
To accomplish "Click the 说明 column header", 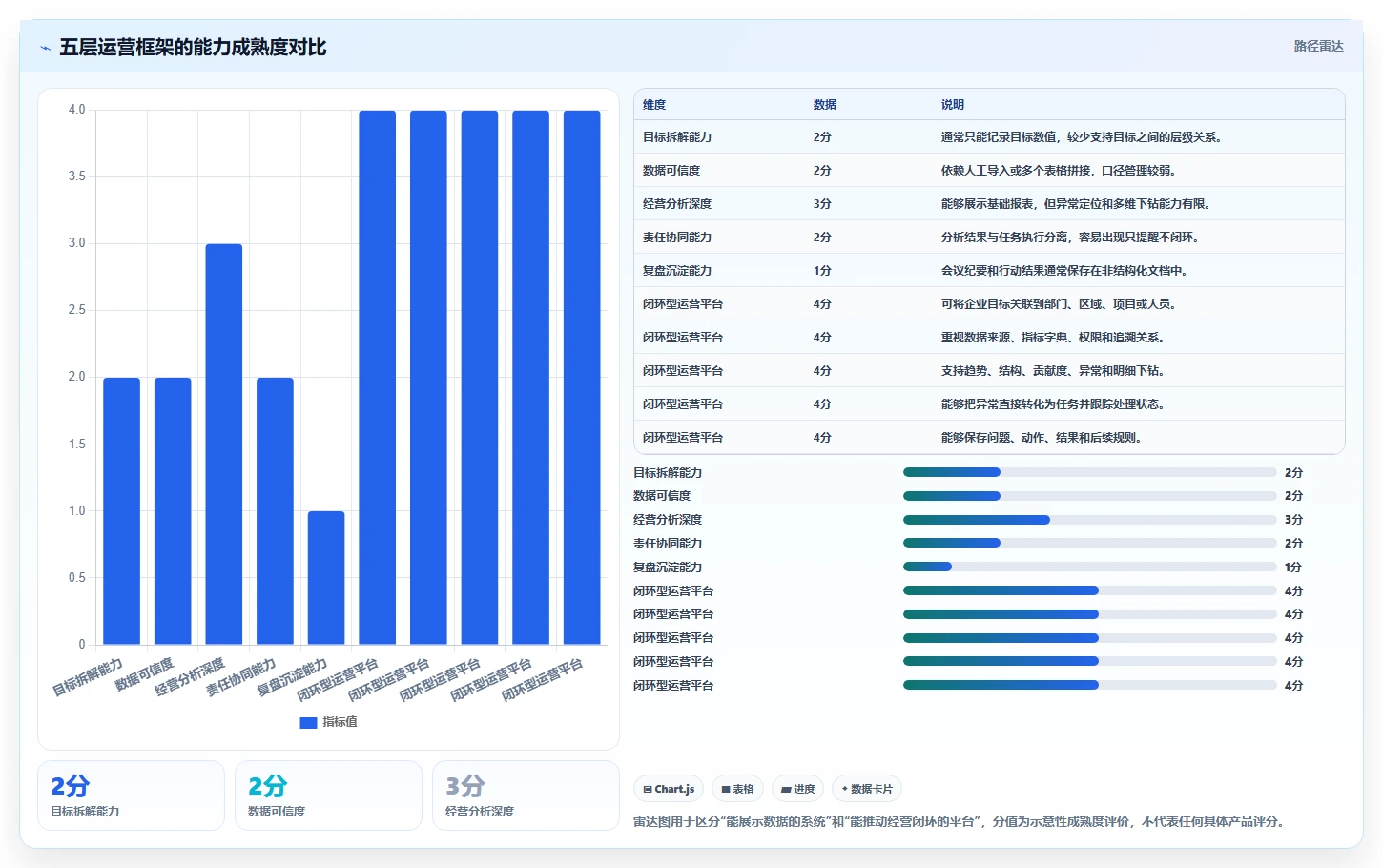I will tap(952, 105).
